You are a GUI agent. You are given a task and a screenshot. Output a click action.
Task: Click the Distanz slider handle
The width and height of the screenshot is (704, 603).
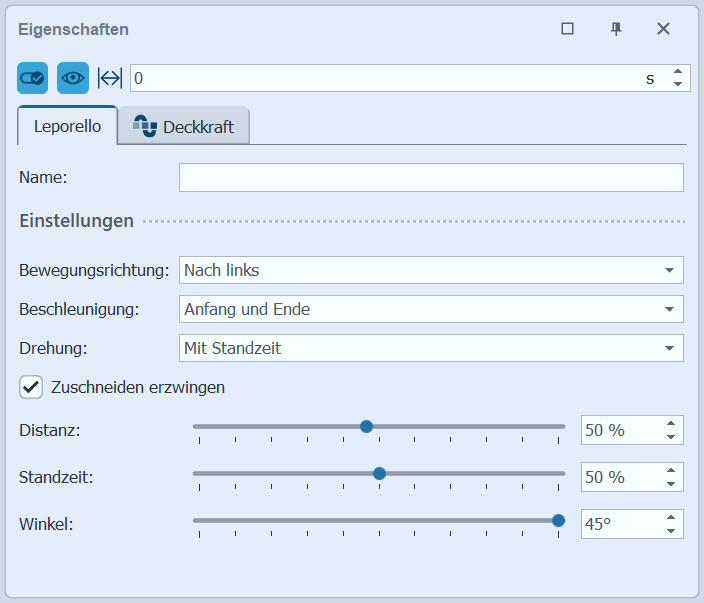[x=366, y=426]
